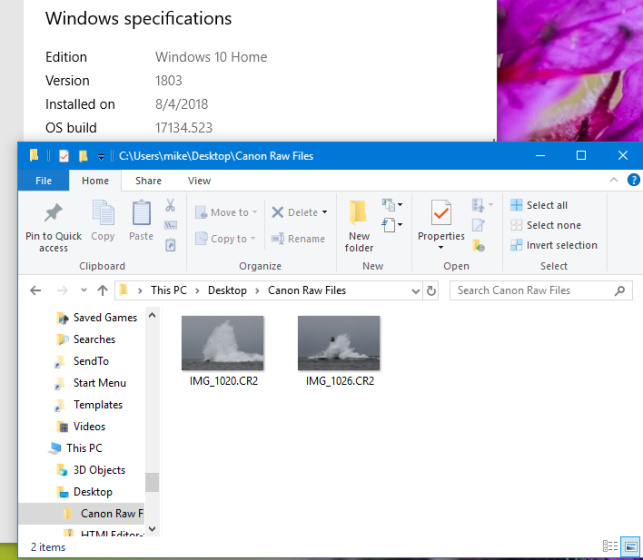Click the blue Help question mark icon
643x560 pixels.
(633, 181)
